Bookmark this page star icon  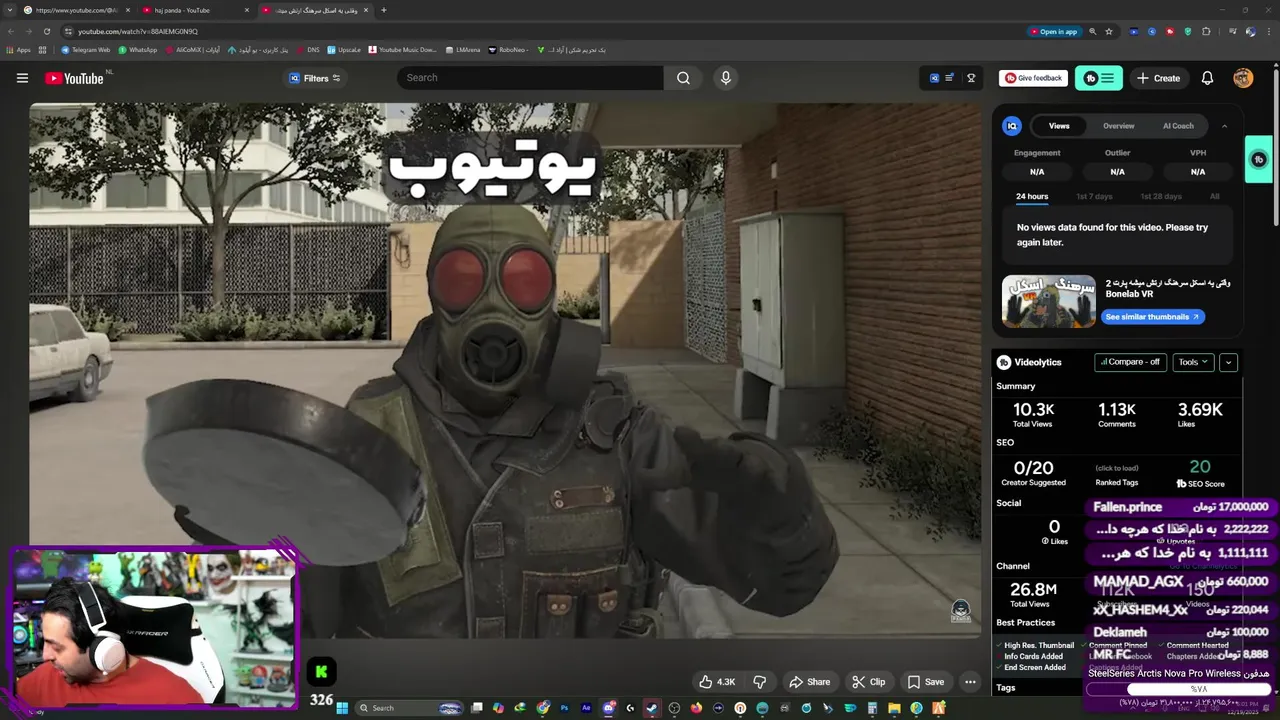click(1109, 31)
